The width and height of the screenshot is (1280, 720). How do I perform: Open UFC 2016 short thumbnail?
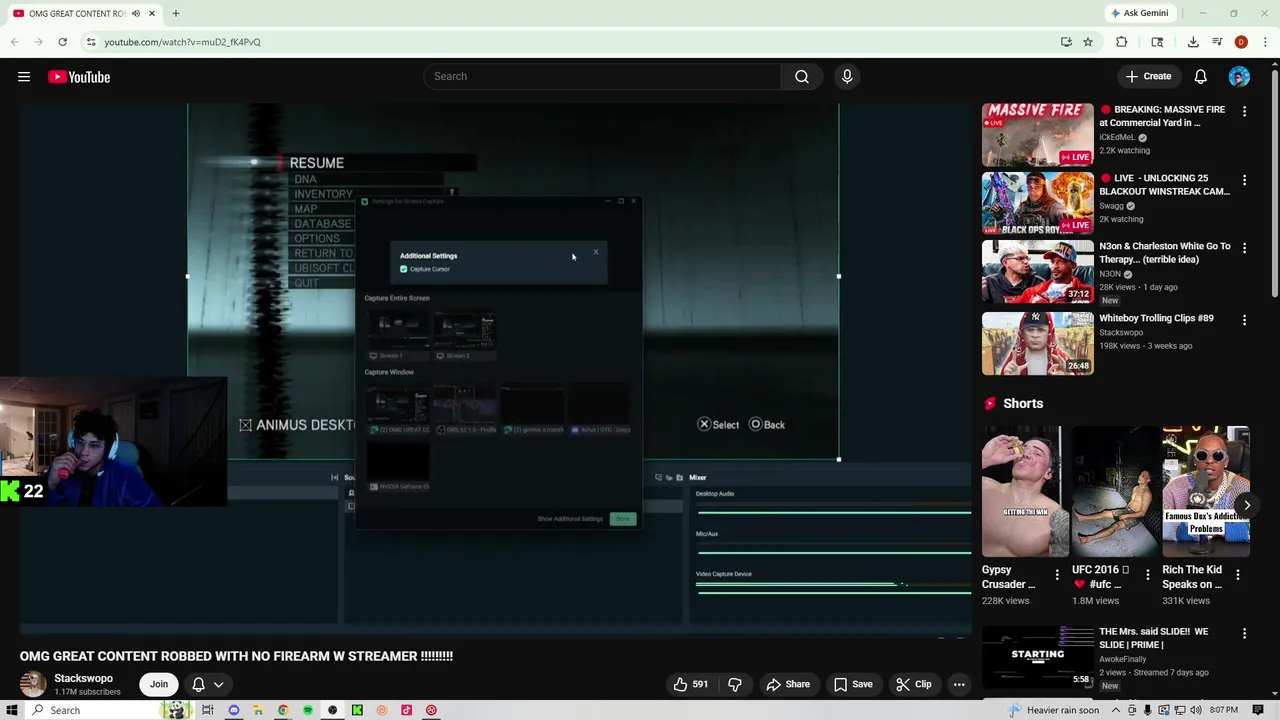[x=1115, y=491]
